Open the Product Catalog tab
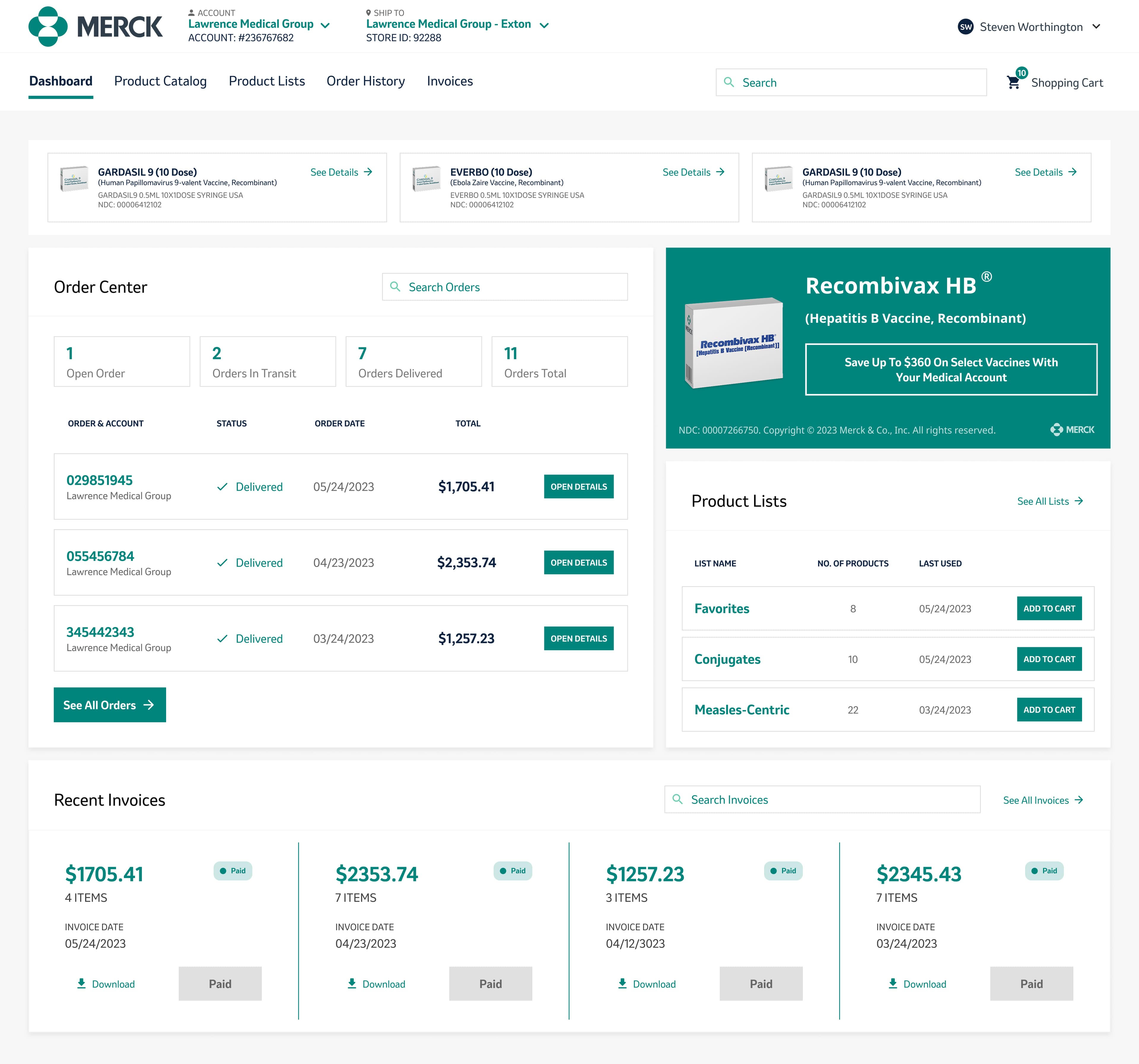This screenshot has width=1139, height=1064. pos(160,81)
